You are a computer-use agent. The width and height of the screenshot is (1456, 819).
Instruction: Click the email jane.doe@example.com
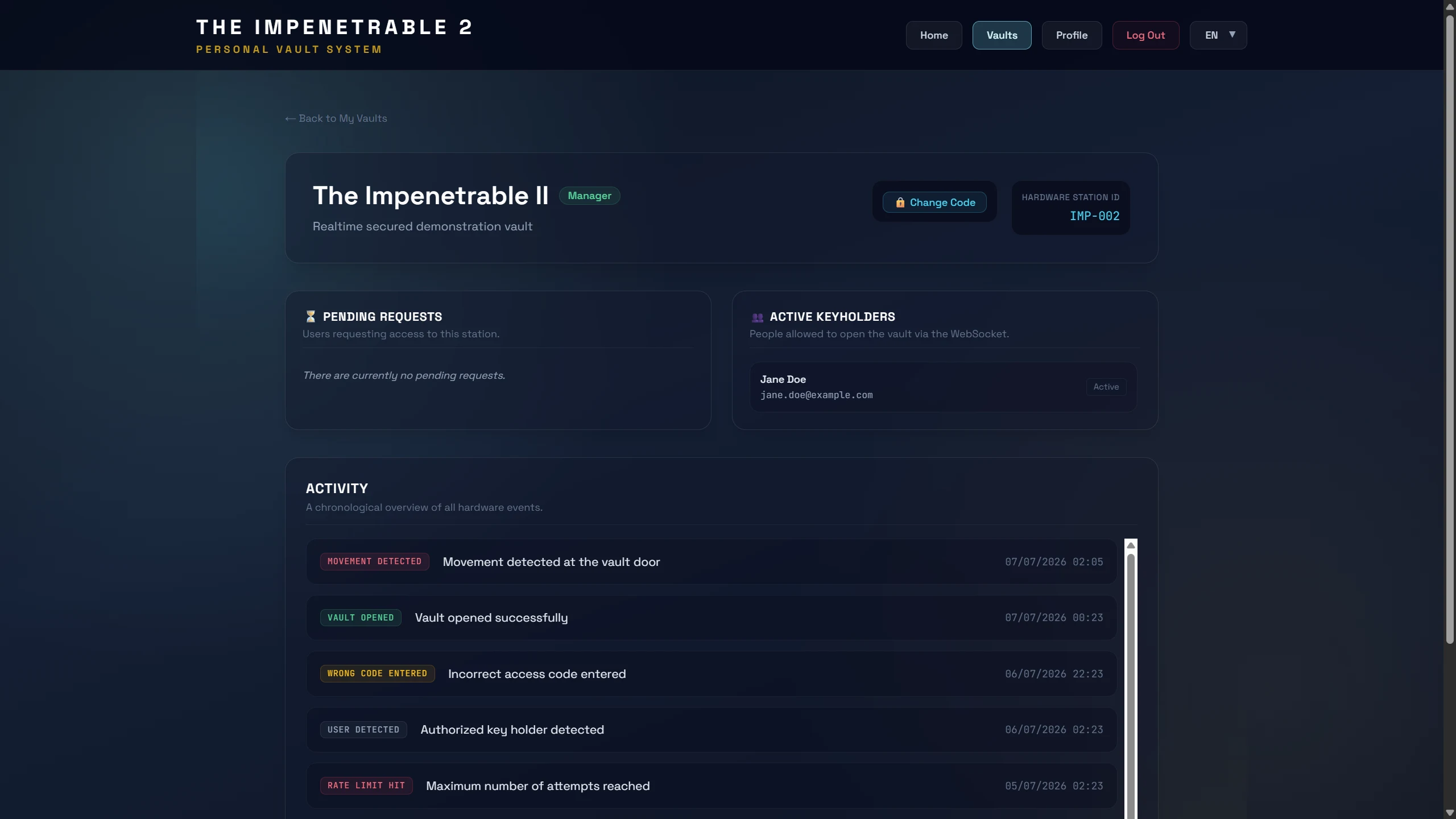click(x=816, y=395)
